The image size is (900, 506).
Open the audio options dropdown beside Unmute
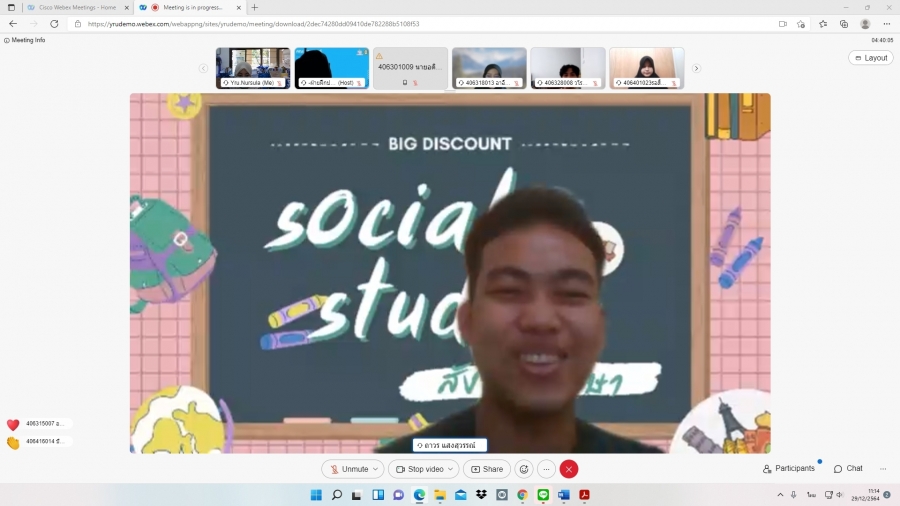[376, 469]
